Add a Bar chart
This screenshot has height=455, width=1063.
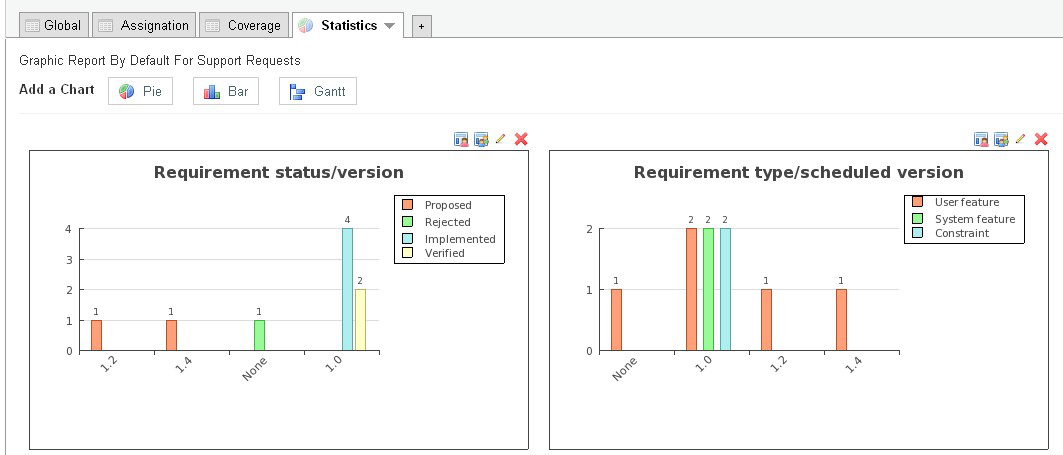pyautogui.click(x=226, y=91)
